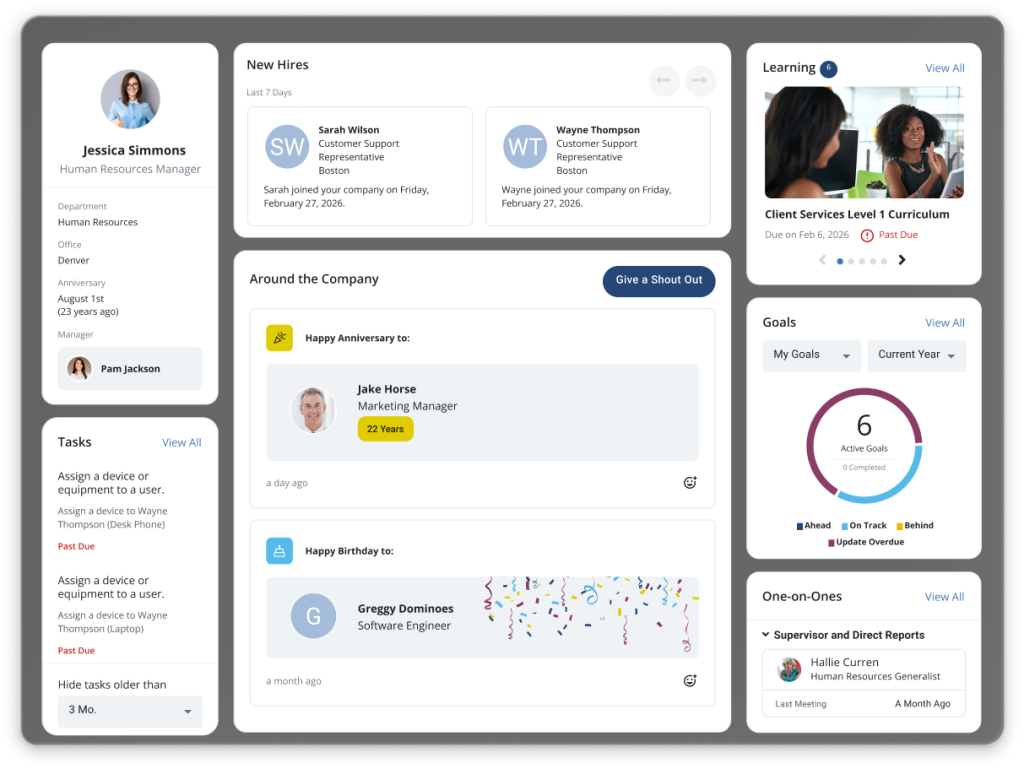Click the next arrow in New Hires
This screenshot has height=769, width=1024.
[x=700, y=80]
